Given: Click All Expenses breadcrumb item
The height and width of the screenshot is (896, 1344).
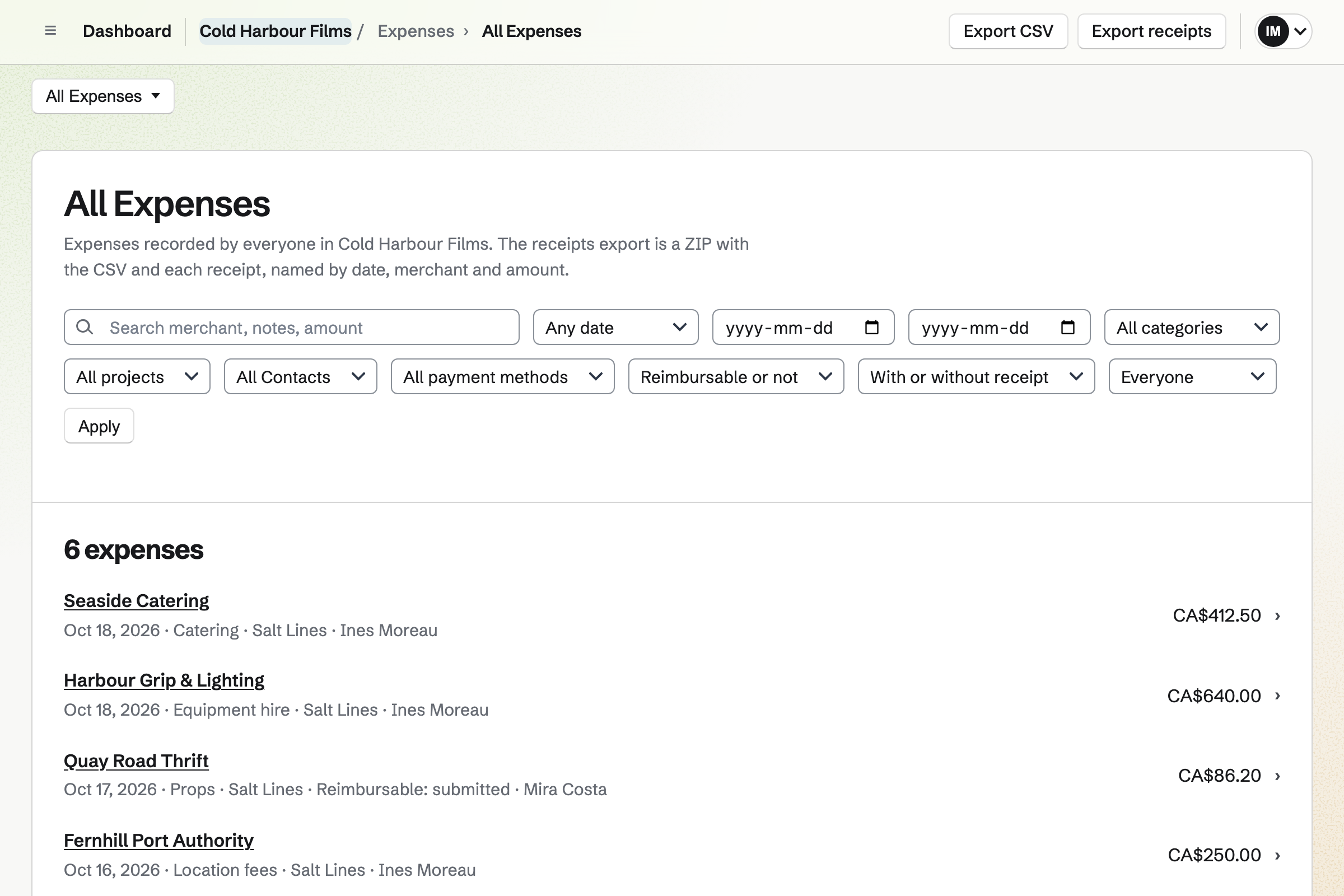Looking at the screenshot, I should click(x=531, y=31).
